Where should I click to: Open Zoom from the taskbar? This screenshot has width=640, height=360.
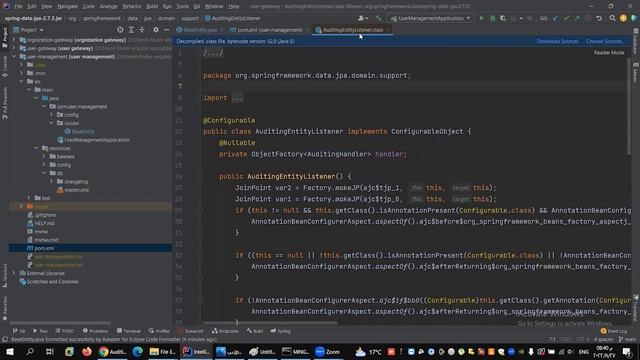pos(328,351)
